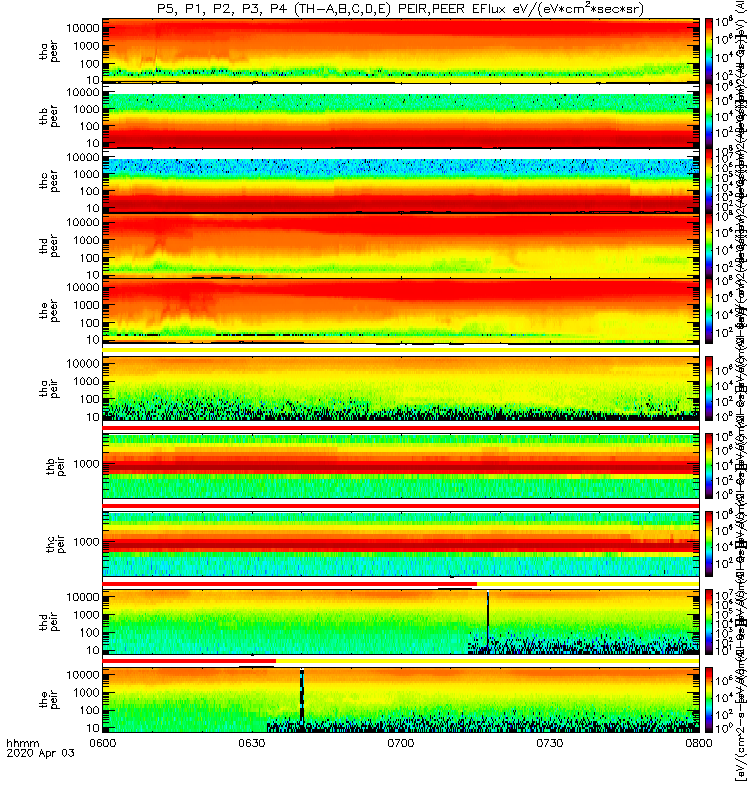Select the "thc peer" panel label
The height and width of the screenshot is (800, 750).
tap(49, 181)
